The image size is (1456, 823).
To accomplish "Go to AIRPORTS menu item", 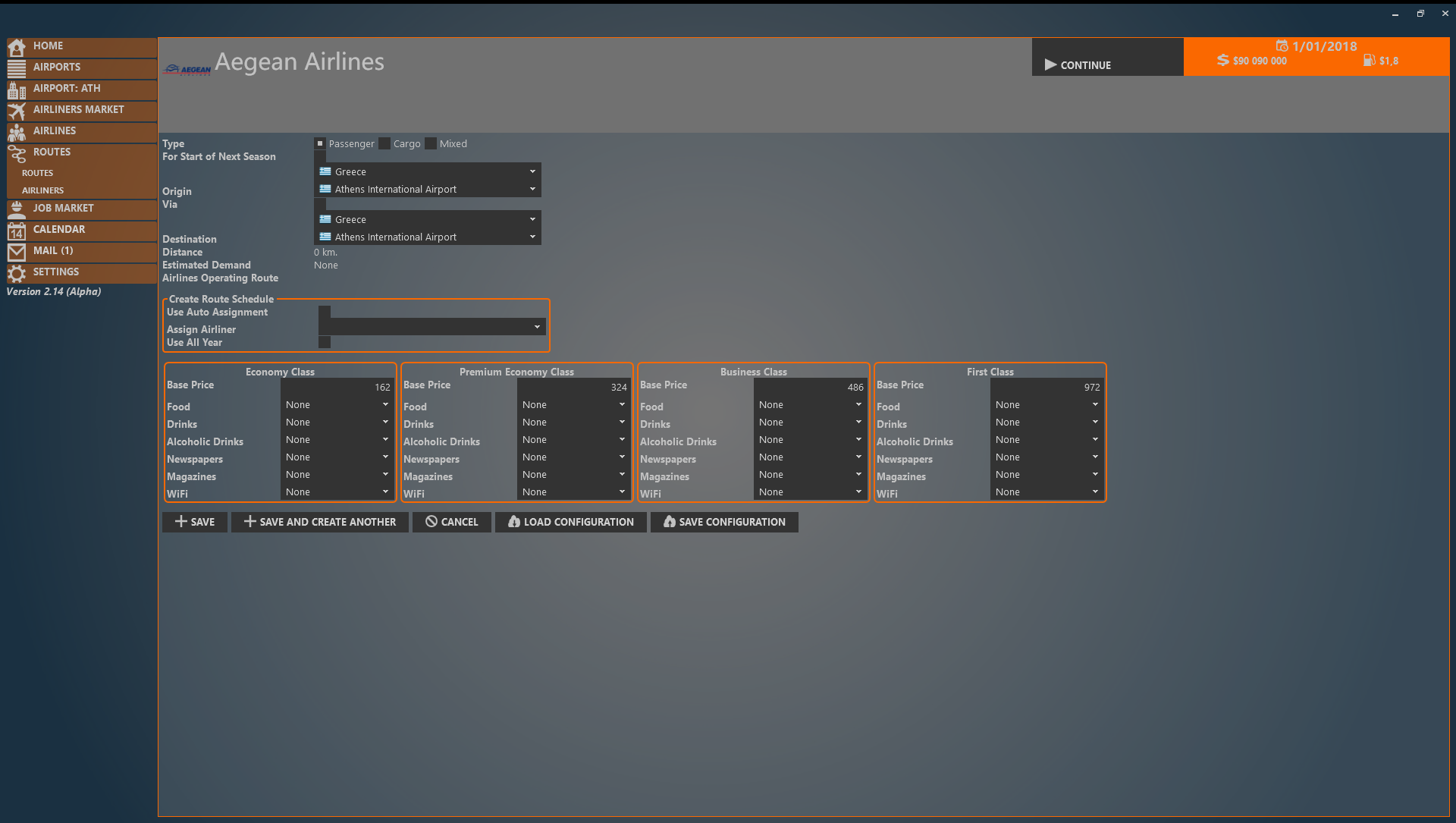I will pyautogui.click(x=82, y=68).
